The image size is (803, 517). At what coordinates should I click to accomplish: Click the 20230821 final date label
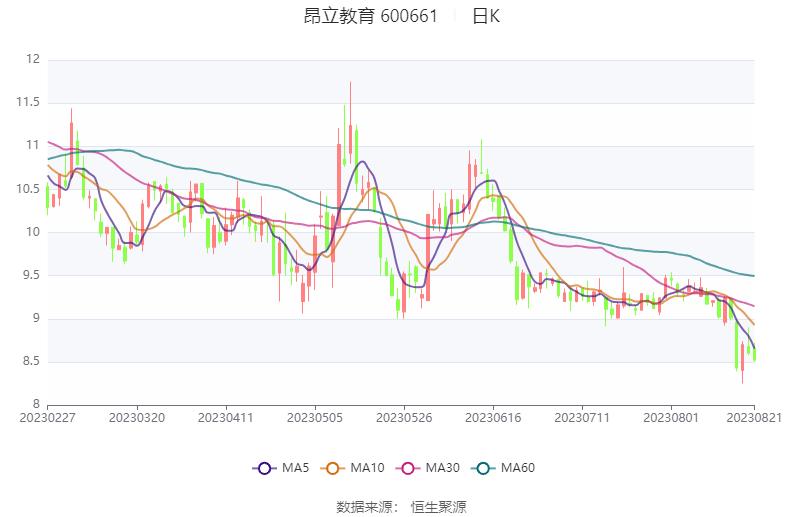pyautogui.click(x=754, y=416)
